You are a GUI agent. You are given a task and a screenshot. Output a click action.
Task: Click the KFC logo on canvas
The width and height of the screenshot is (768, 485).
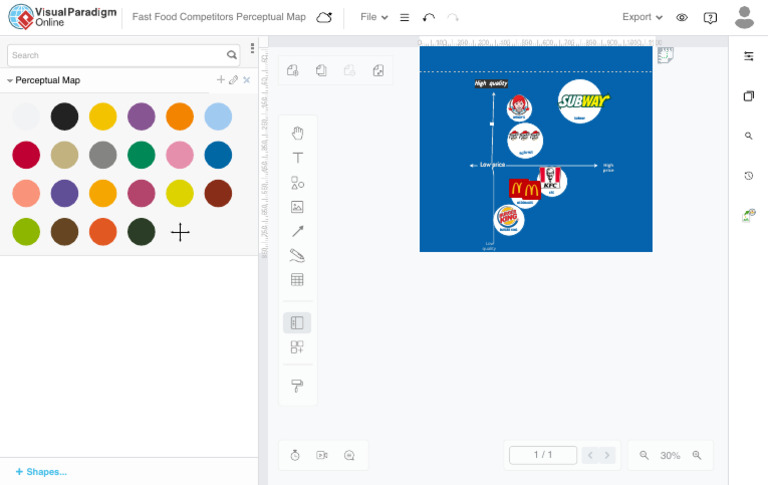click(550, 180)
